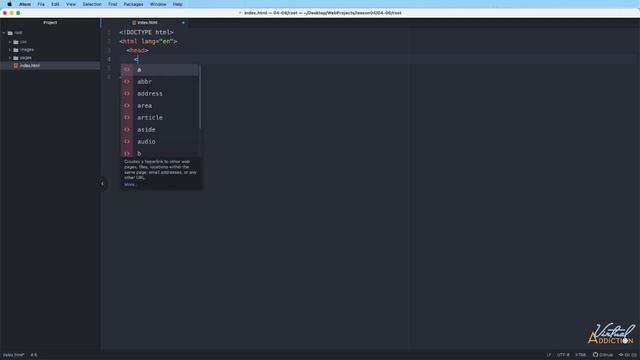
Task: Open the Atom application menu
Action: tap(25, 4)
